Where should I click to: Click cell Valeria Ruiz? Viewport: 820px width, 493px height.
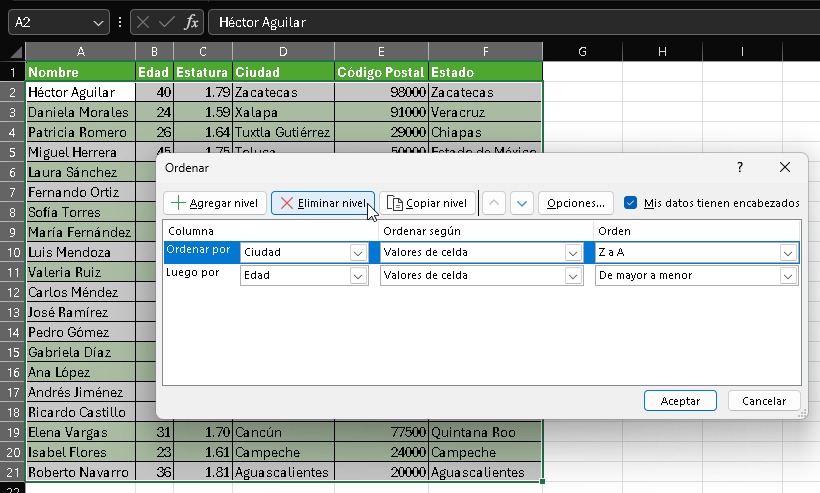[81, 272]
